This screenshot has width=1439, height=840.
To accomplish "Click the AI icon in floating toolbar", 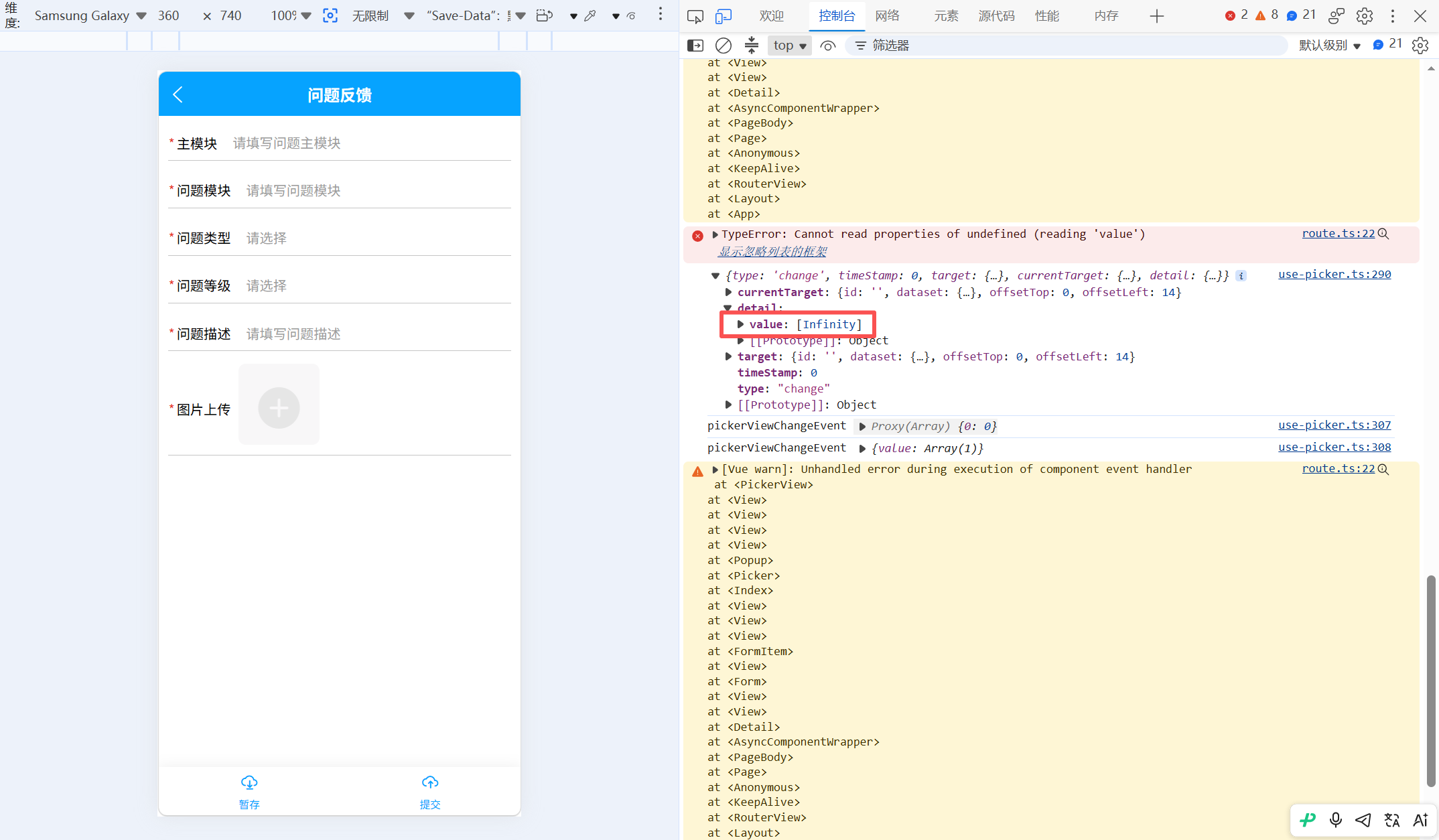I will click(1420, 820).
